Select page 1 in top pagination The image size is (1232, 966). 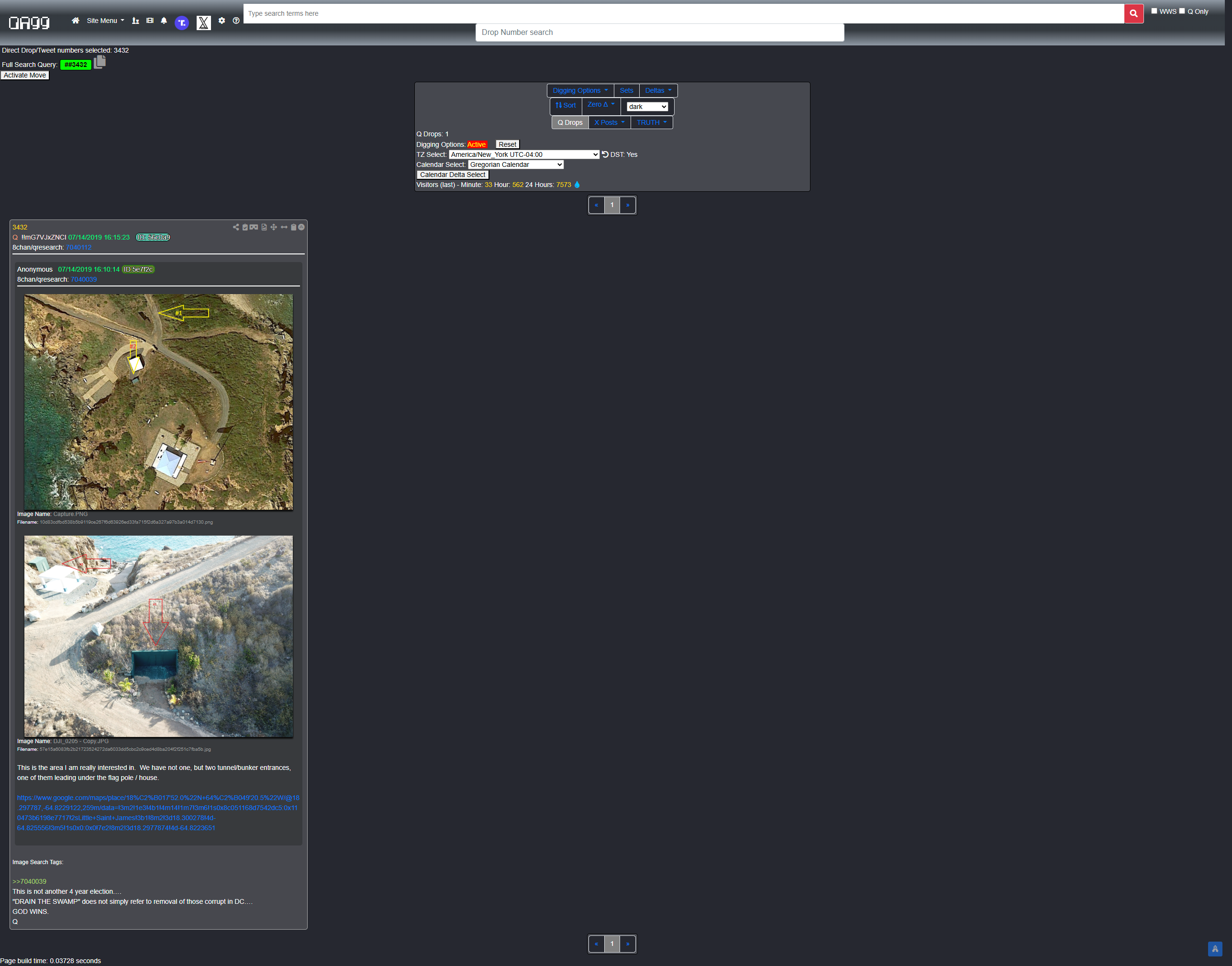click(612, 205)
